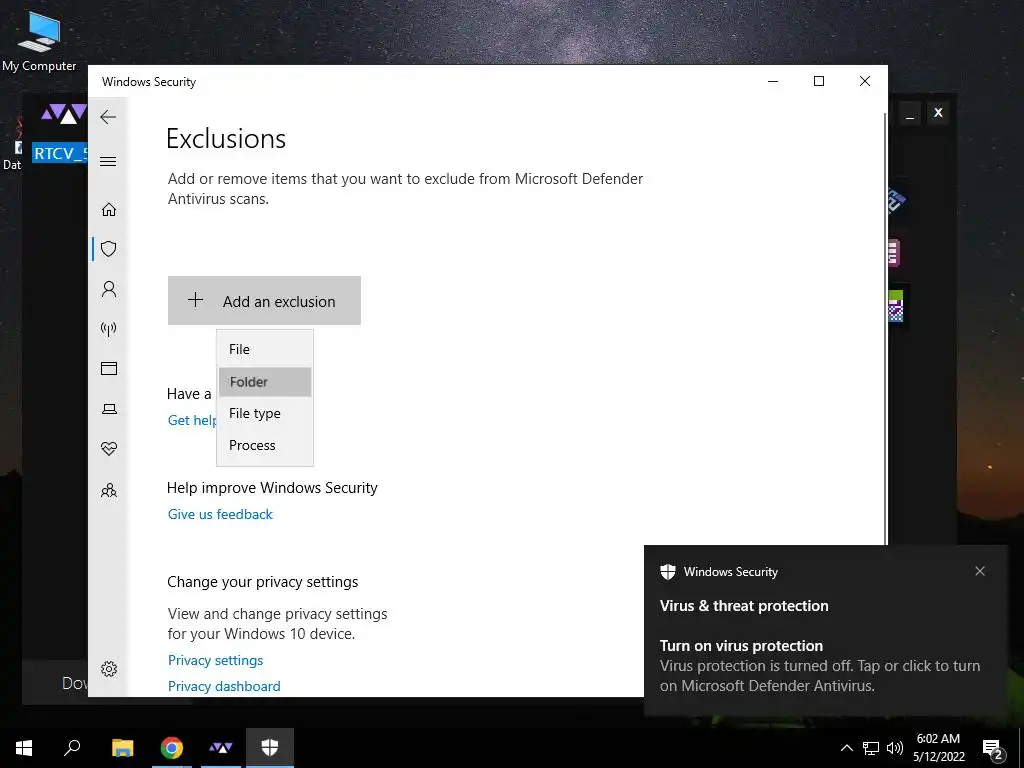Go back with the arrow in Windows Security
This screenshot has height=768, width=1024.
pos(108,117)
